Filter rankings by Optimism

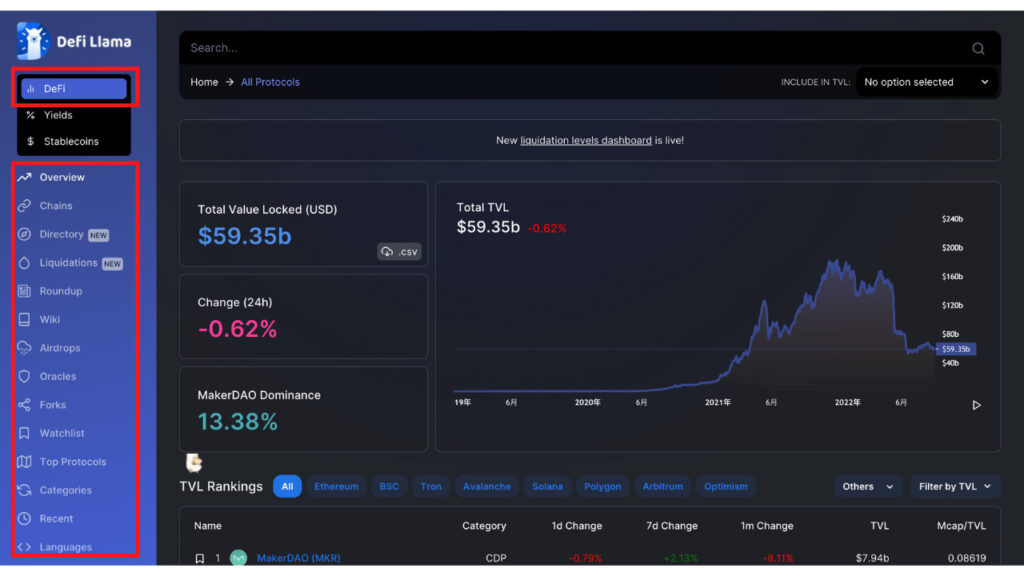click(726, 487)
